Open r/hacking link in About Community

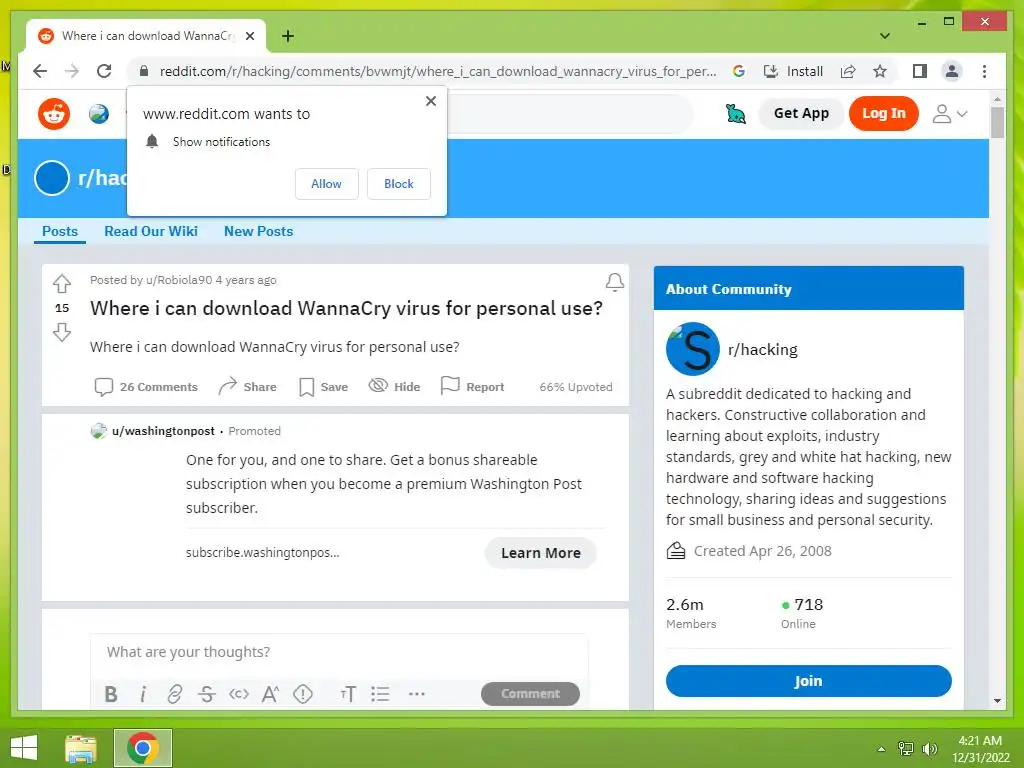[x=763, y=349]
